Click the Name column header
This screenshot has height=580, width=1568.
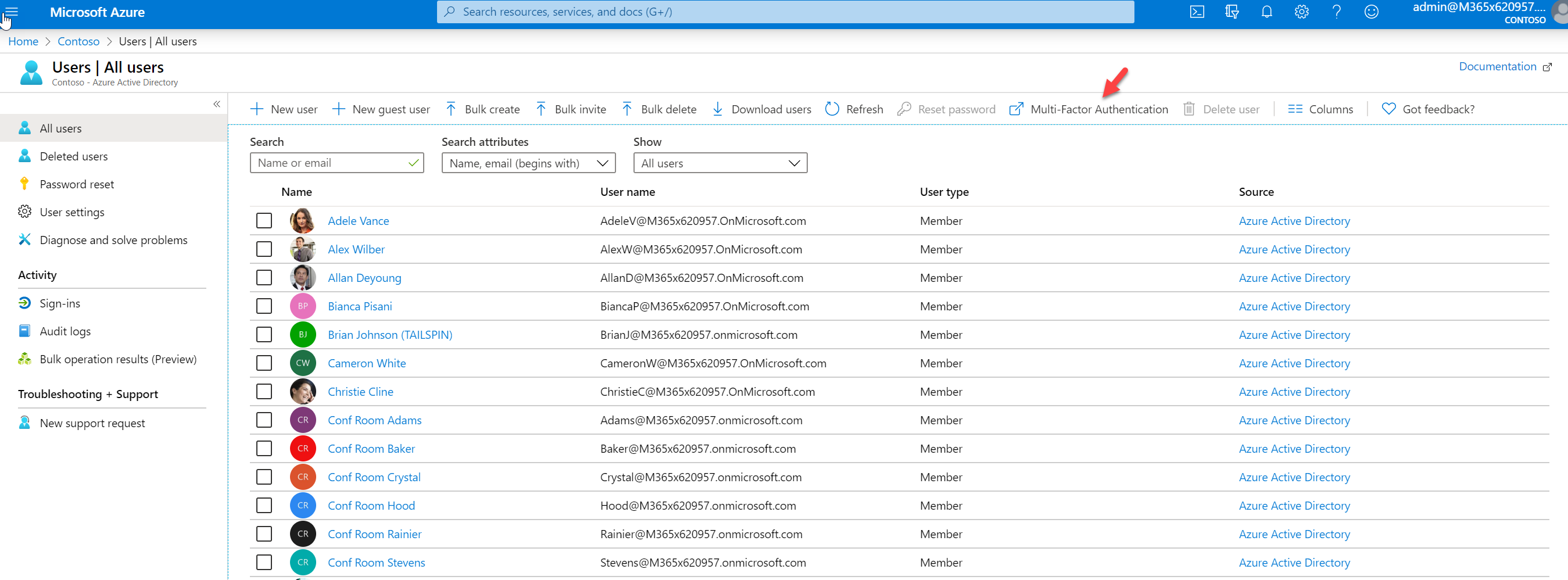point(296,192)
